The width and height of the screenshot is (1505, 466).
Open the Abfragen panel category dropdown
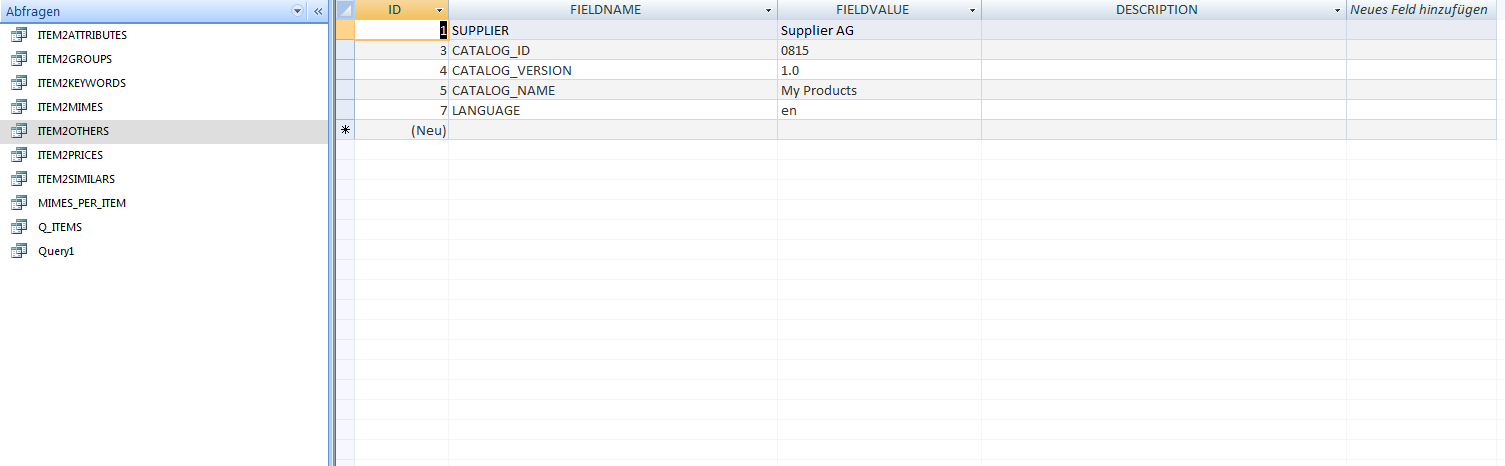point(297,11)
